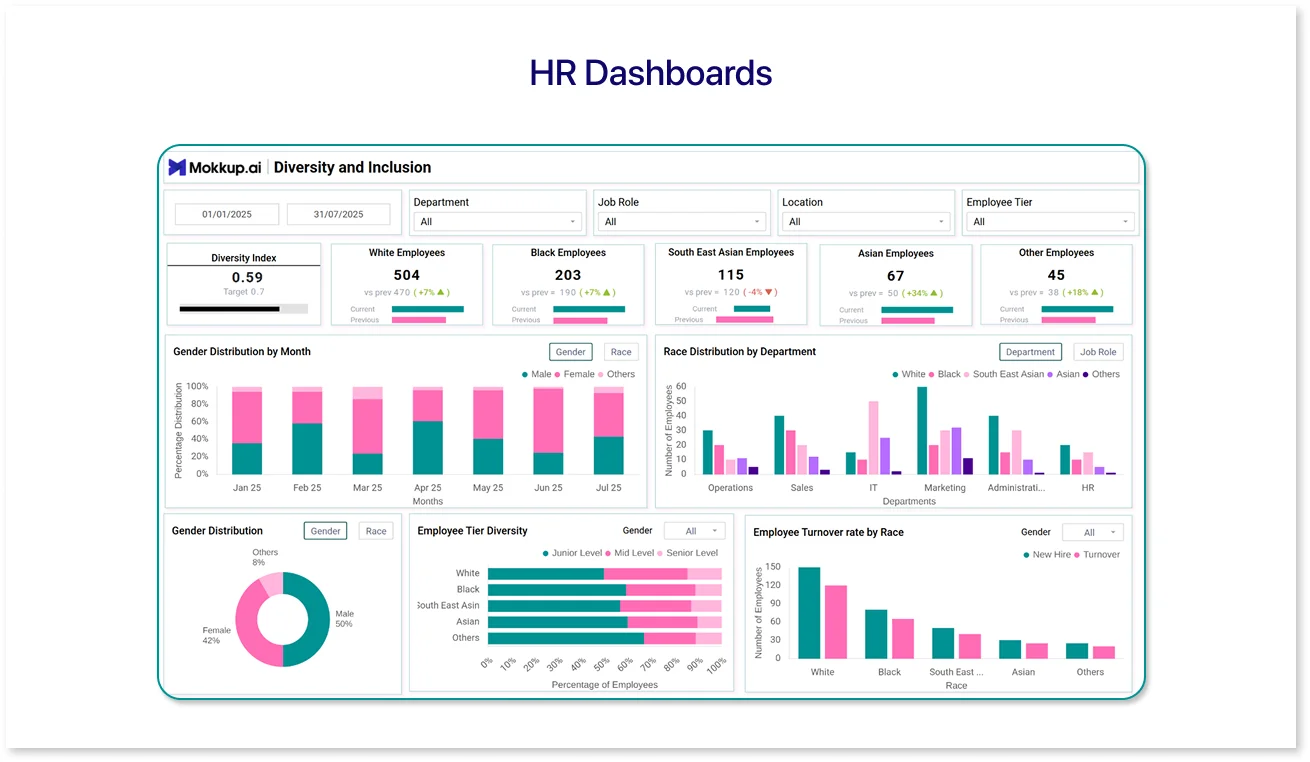This screenshot has height=762, width=1310.
Task: Click the Black Employees card value 203
Action: (568, 275)
